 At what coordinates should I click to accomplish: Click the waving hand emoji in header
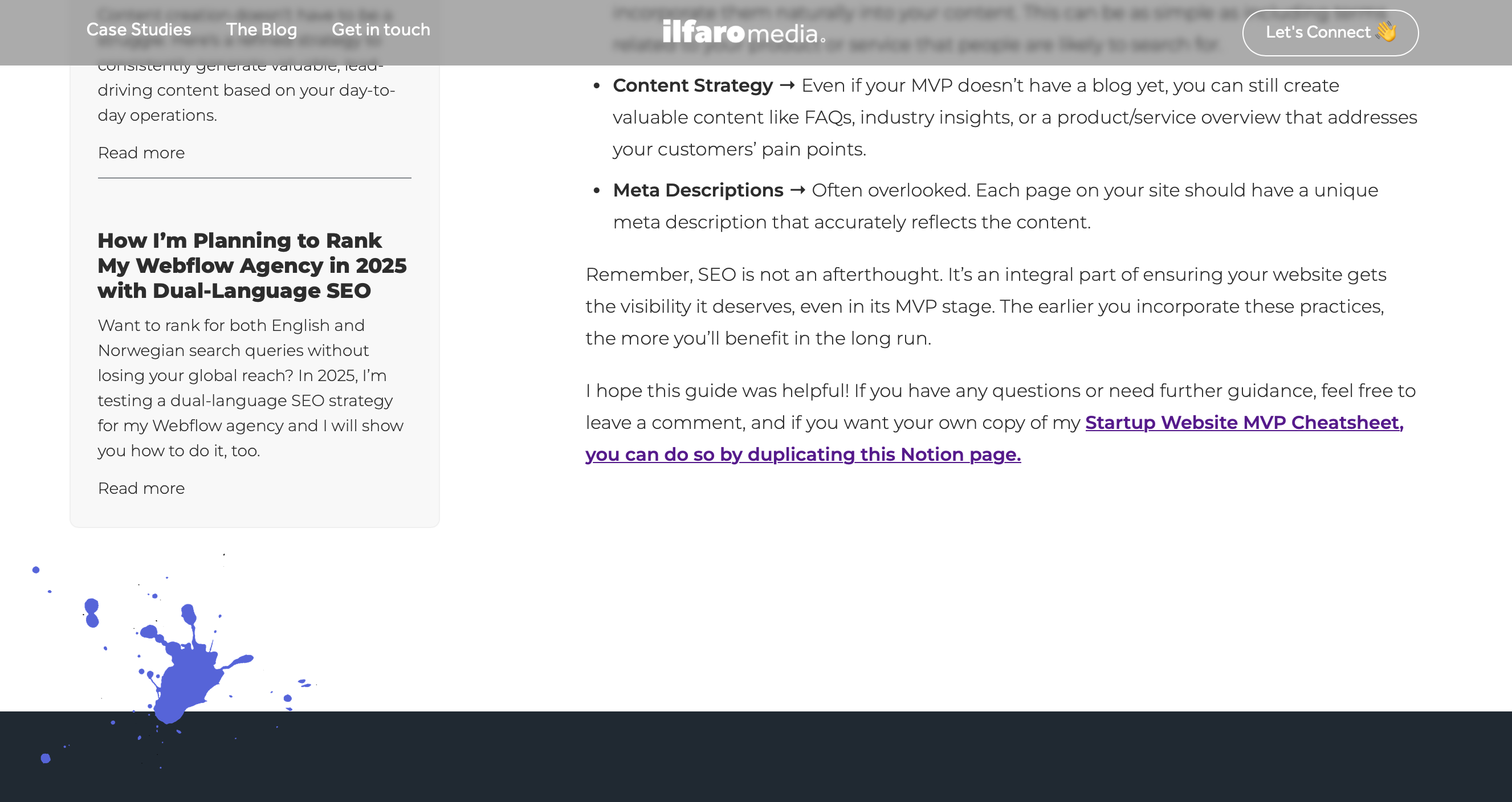(1386, 32)
